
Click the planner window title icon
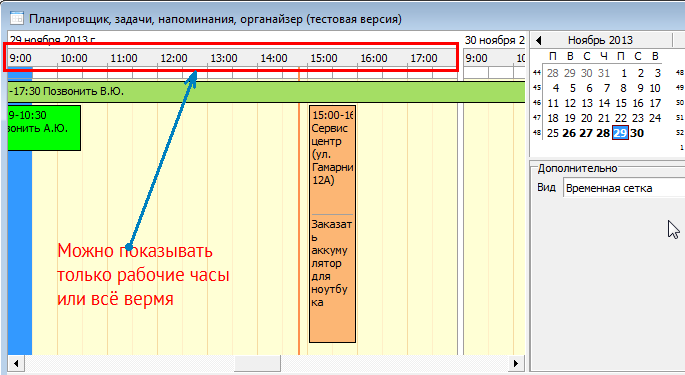tap(17, 18)
